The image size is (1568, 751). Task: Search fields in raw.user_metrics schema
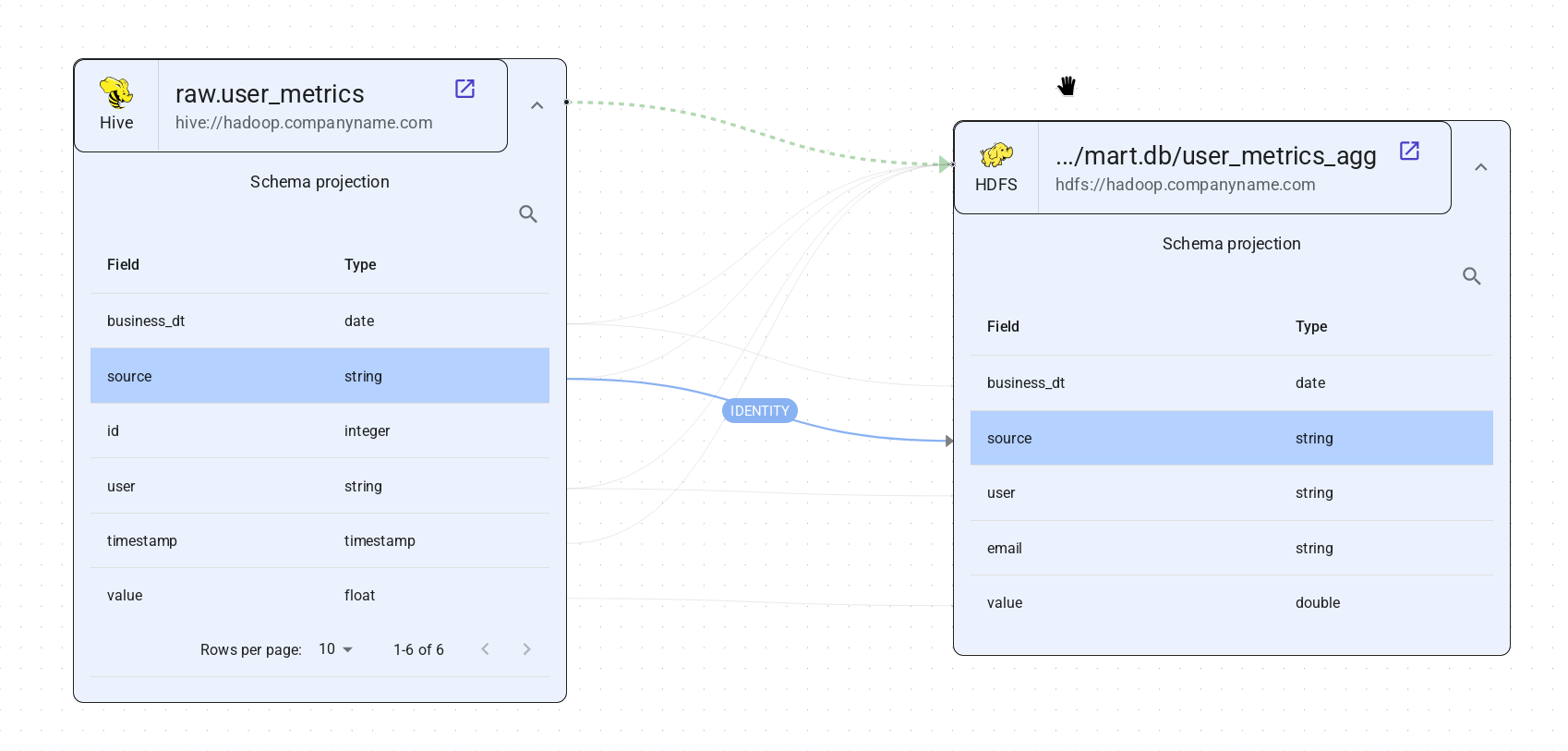pyautogui.click(x=528, y=214)
